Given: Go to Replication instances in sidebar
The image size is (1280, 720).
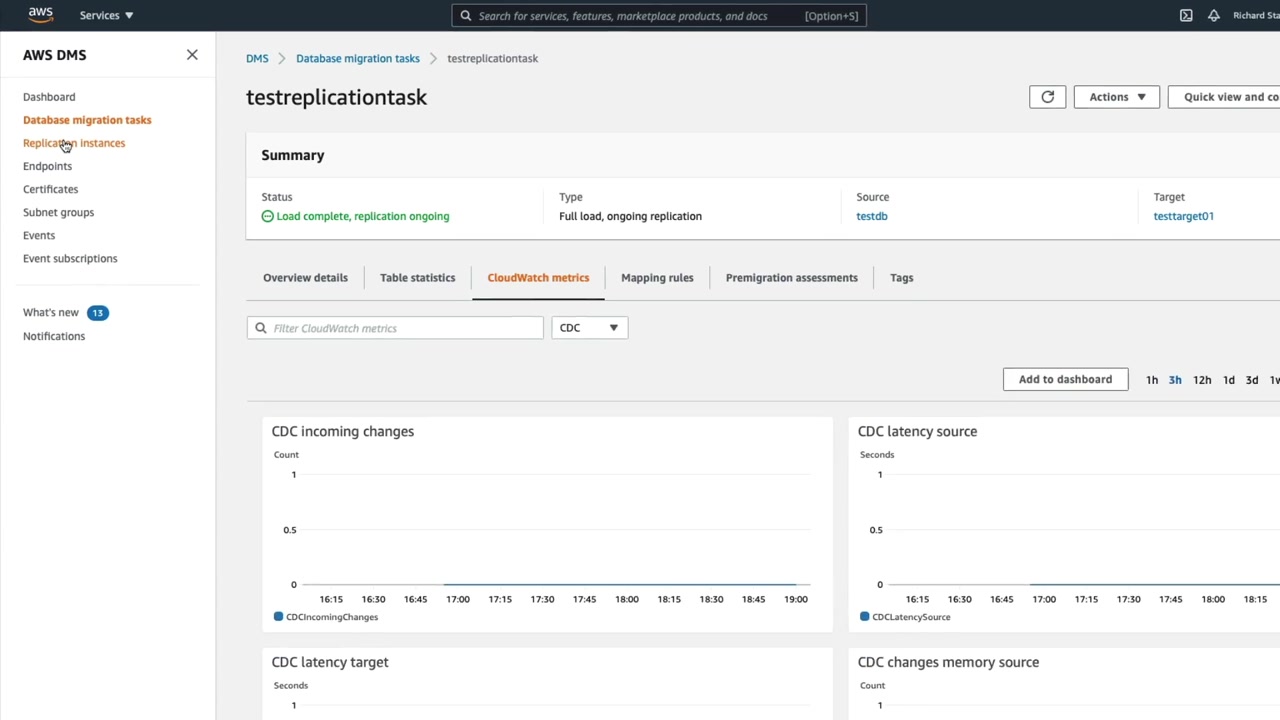Looking at the screenshot, I should pos(74,143).
